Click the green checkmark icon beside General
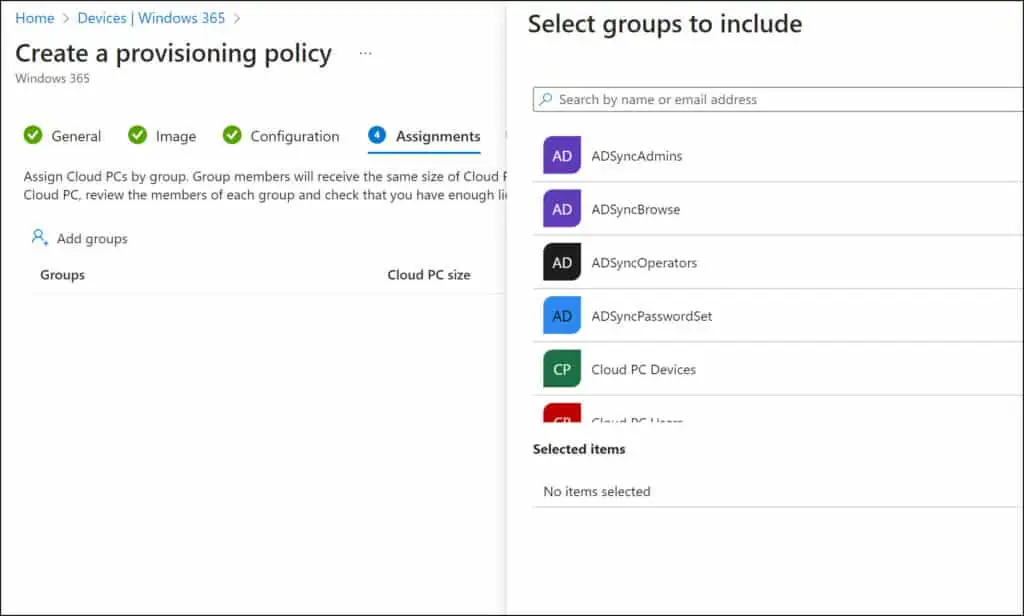Screen dimensions: 1024x616 tap(33, 135)
